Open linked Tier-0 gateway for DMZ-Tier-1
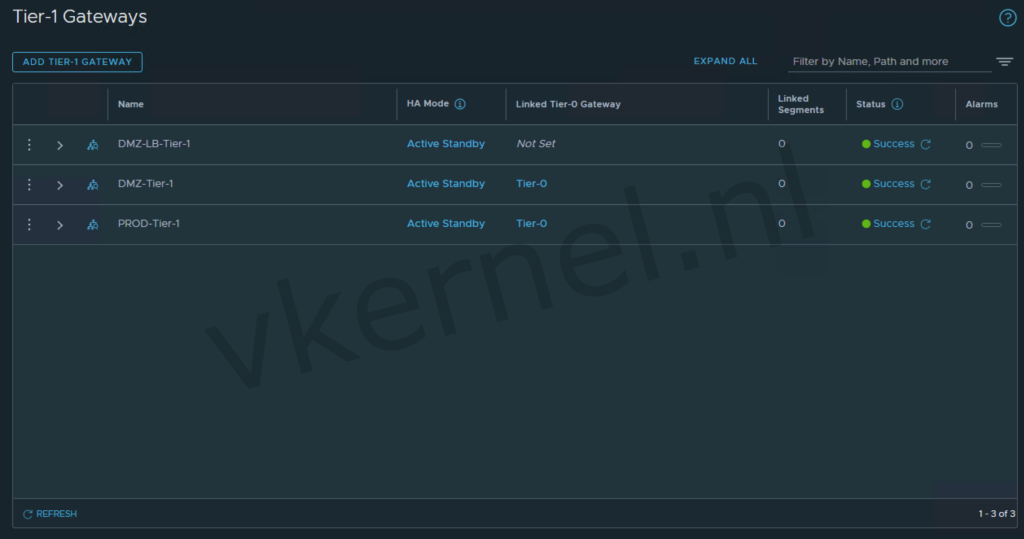Viewport: 1024px width, 539px height. (x=531, y=184)
